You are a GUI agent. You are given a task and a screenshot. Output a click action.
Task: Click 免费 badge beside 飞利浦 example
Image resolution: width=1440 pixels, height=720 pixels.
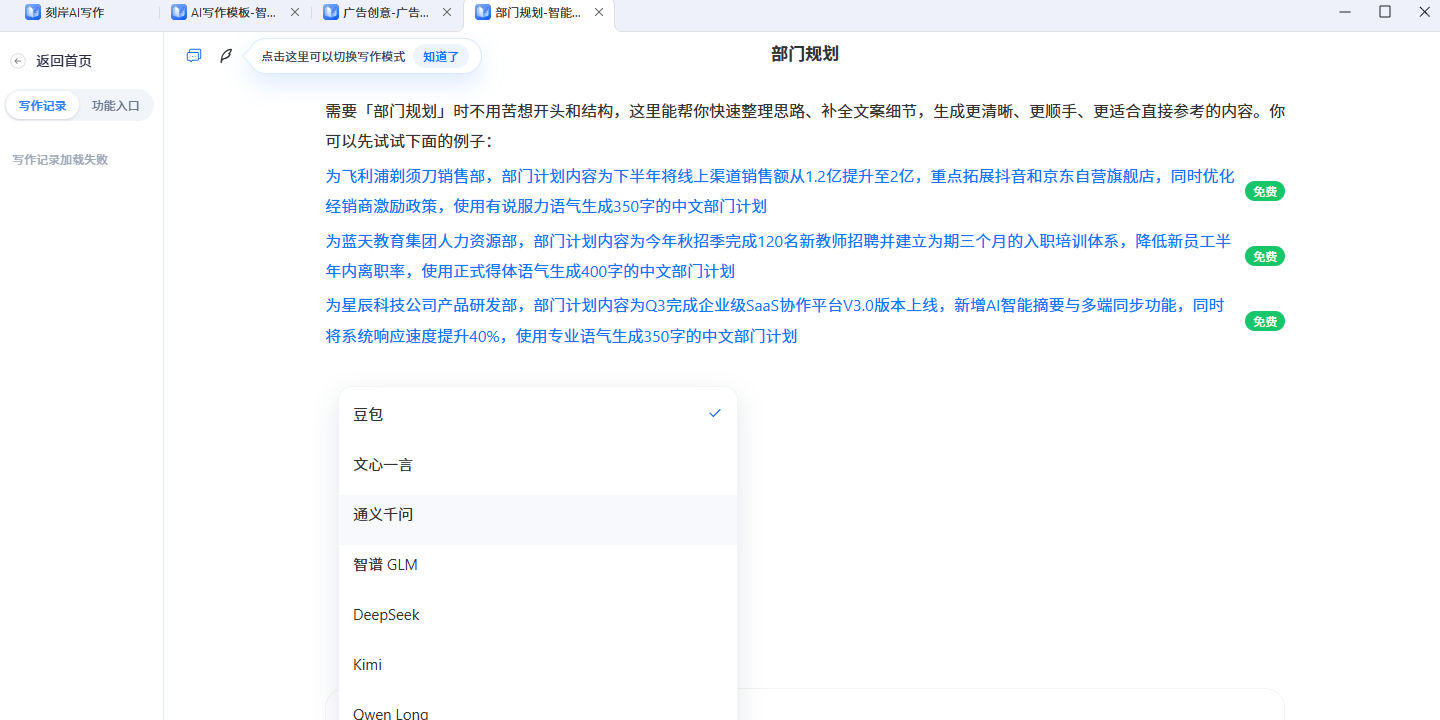click(x=1265, y=191)
